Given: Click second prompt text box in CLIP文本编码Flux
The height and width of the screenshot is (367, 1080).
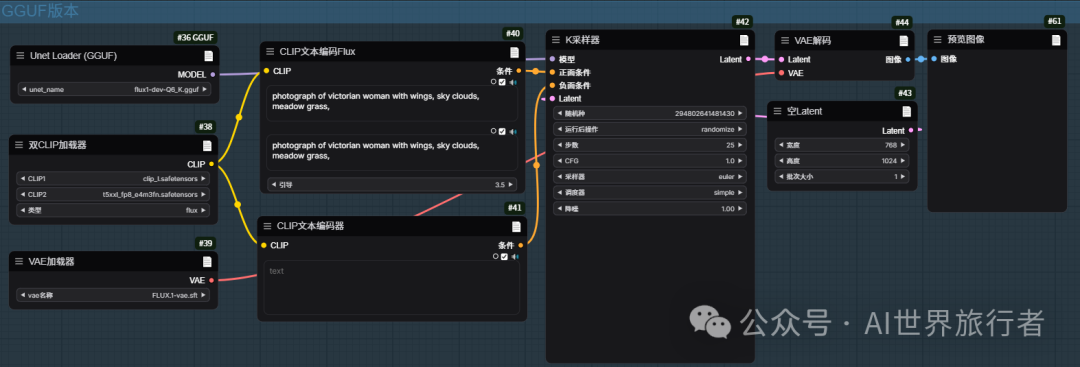Looking at the screenshot, I should [x=392, y=152].
